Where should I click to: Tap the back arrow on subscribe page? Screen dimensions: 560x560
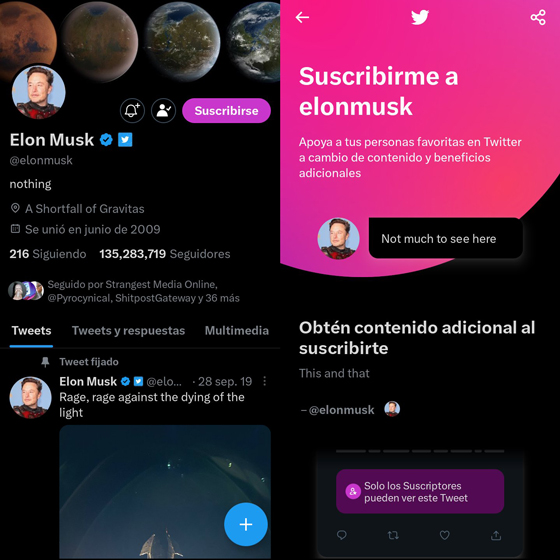(302, 17)
